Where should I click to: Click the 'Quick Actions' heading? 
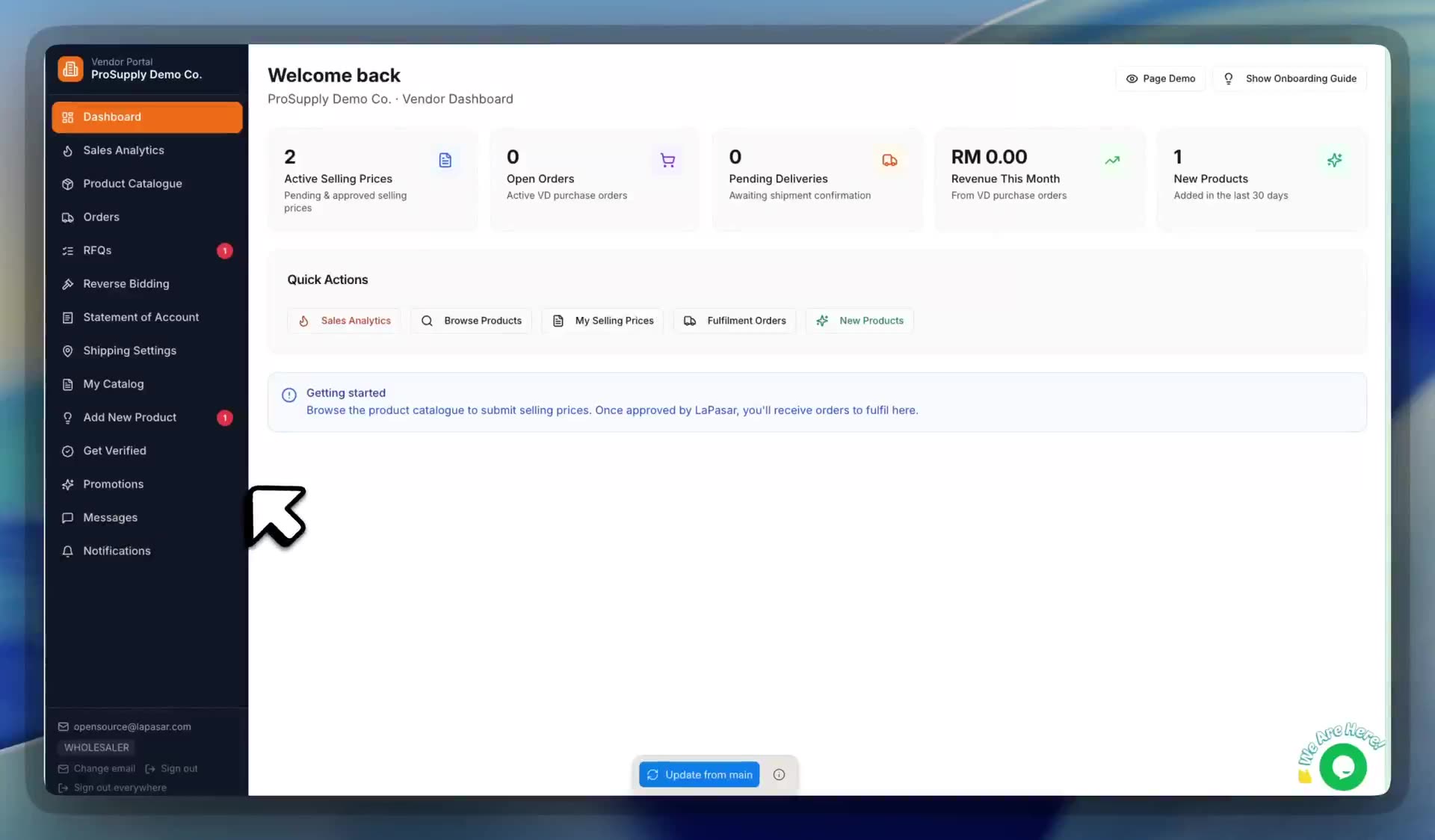point(327,280)
